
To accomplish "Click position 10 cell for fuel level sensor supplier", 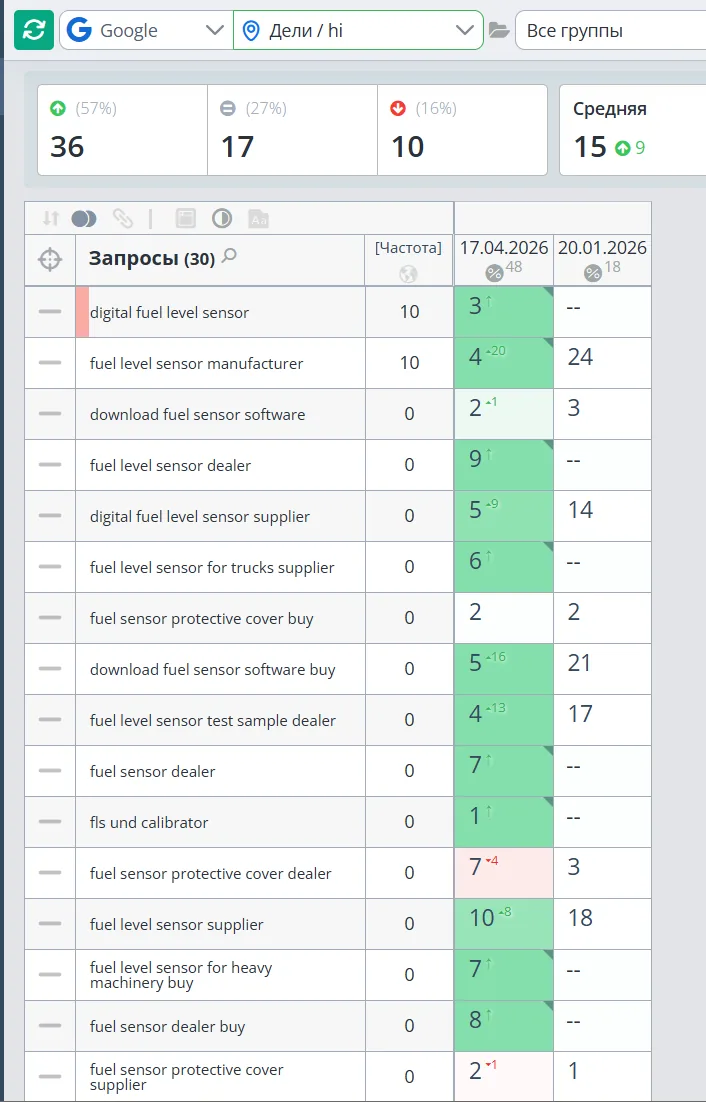I will point(504,923).
